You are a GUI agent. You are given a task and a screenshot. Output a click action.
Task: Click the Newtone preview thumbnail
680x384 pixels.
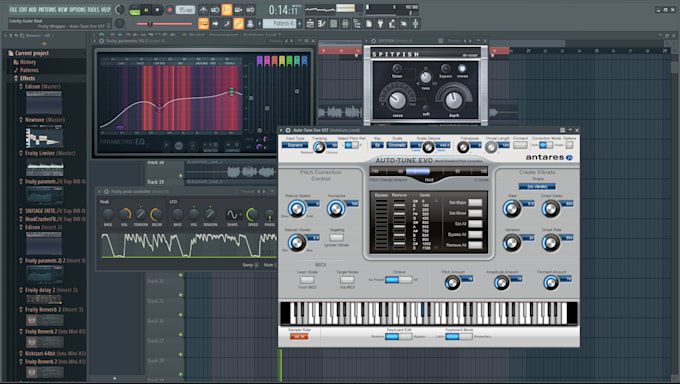44,136
